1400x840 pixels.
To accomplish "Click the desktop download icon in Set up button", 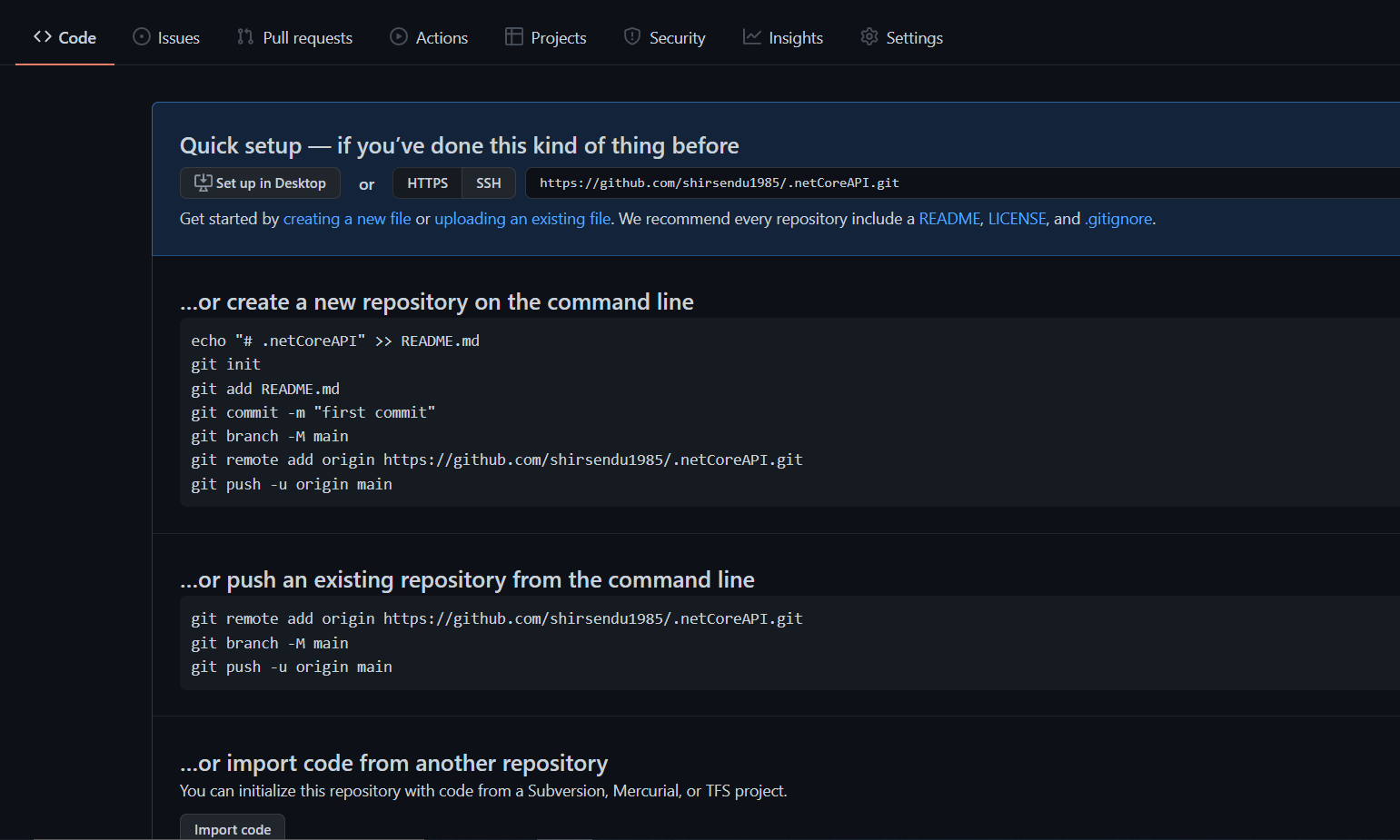I will (x=204, y=183).
